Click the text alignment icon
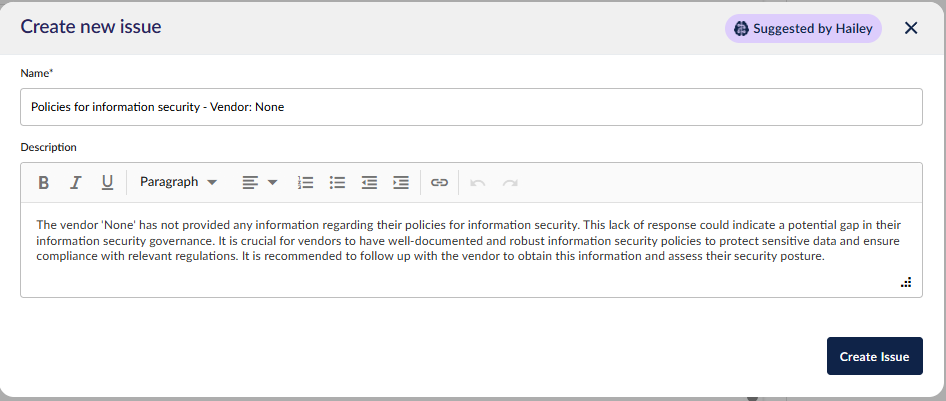This screenshot has height=401, width=946. click(x=250, y=182)
